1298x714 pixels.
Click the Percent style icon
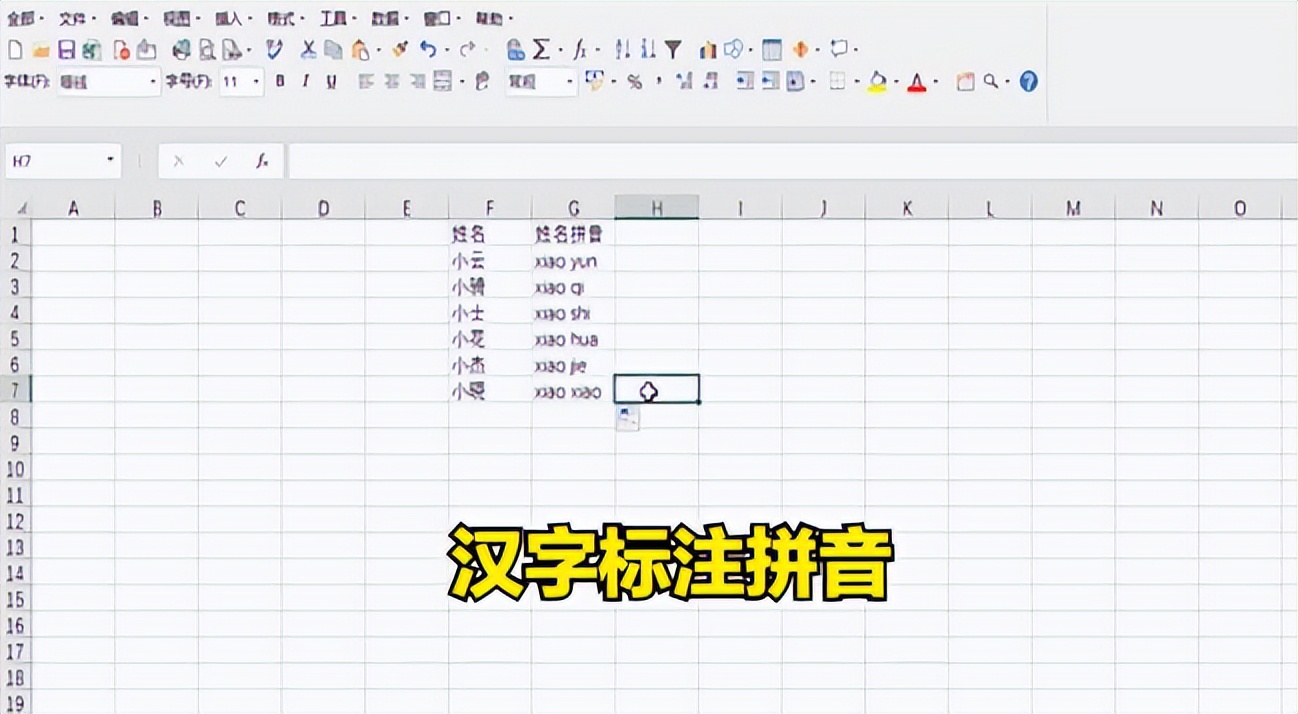(x=634, y=82)
